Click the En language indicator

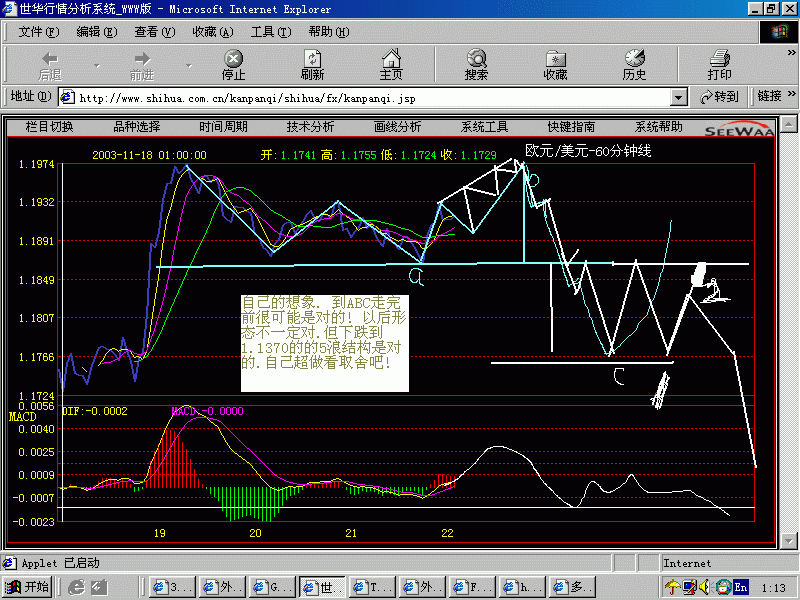click(x=740, y=587)
